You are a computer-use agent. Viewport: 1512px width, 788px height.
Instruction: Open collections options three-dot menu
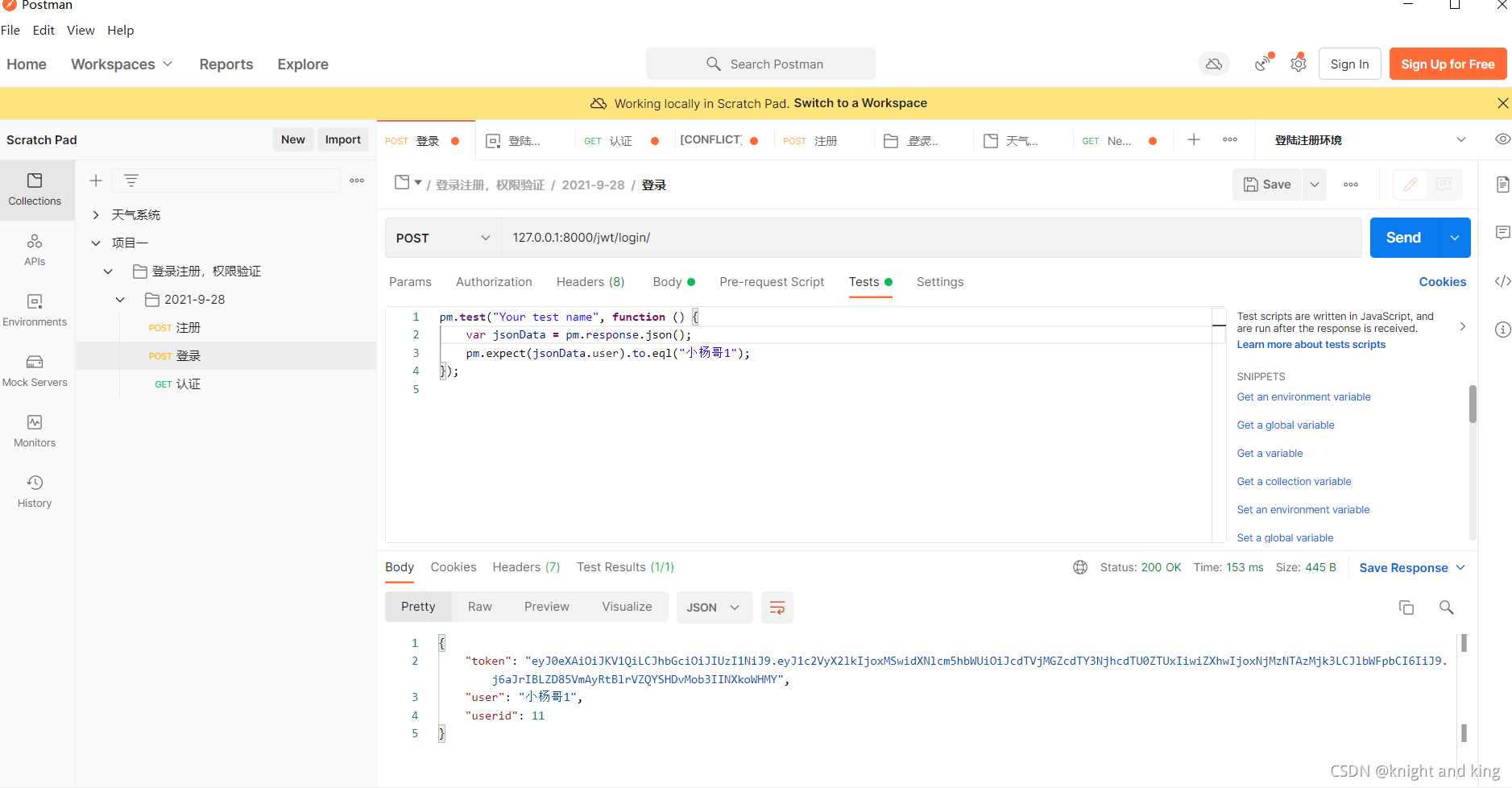[357, 180]
